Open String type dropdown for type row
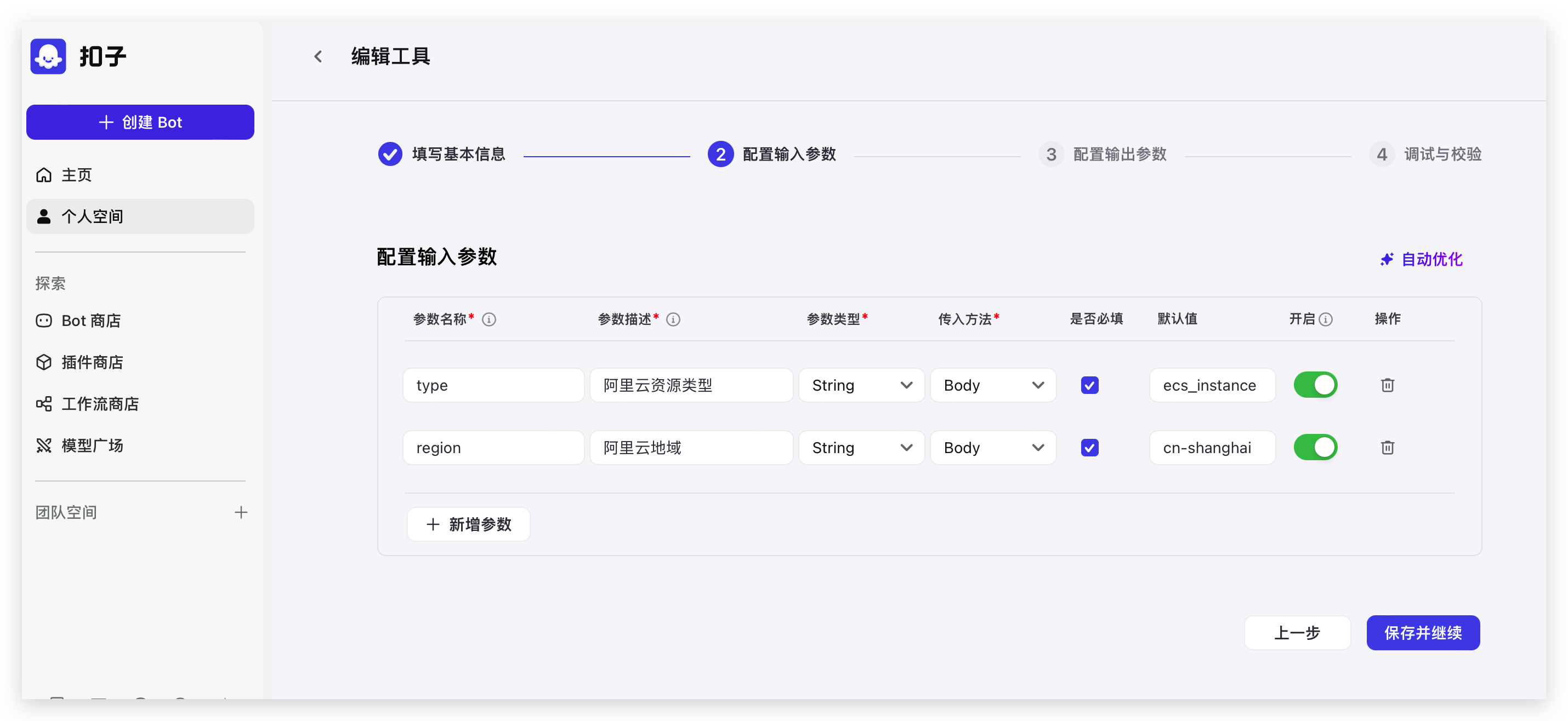The height and width of the screenshot is (721, 1568). 861,385
